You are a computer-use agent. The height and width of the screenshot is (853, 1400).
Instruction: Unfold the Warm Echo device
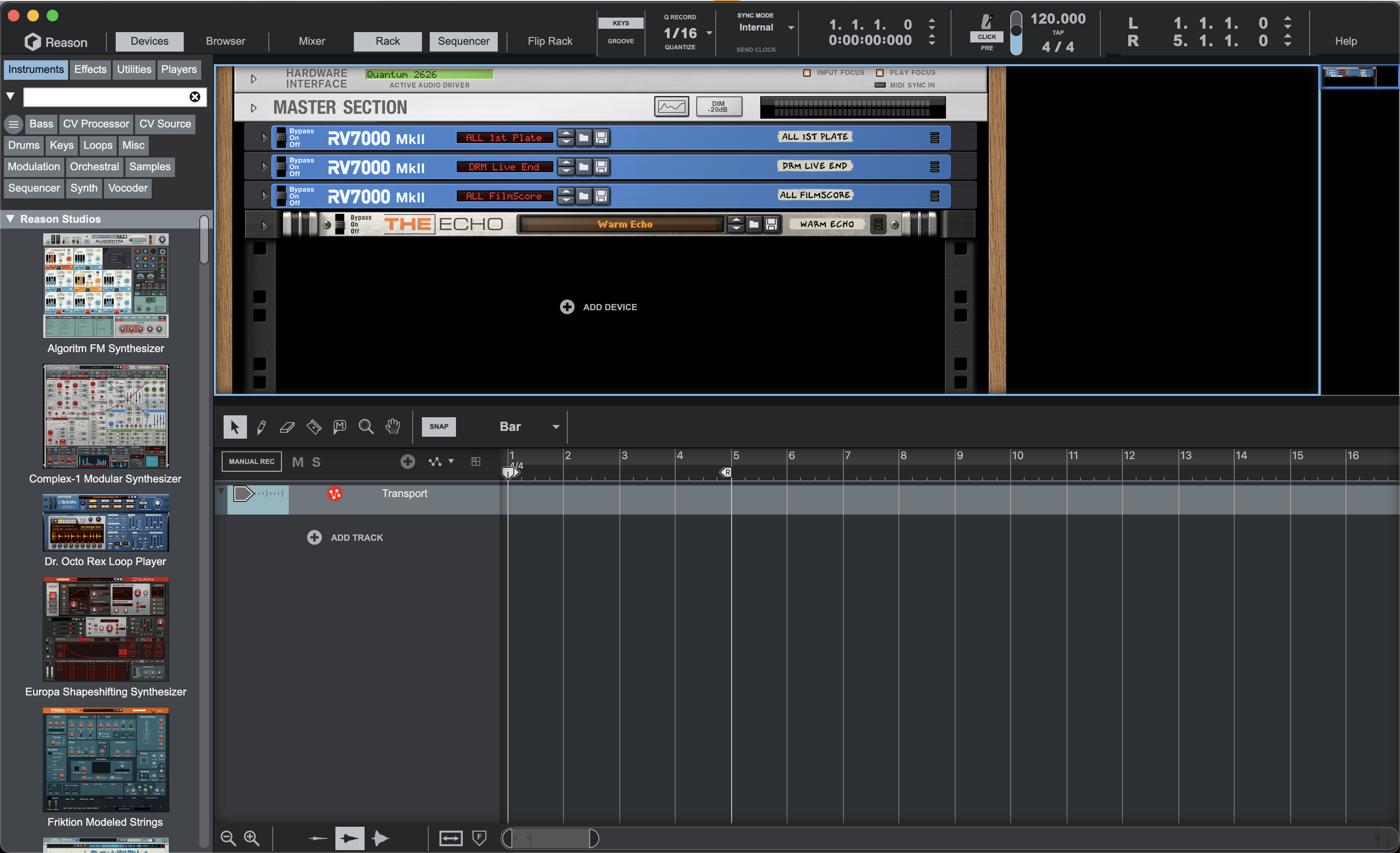click(264, 225)
